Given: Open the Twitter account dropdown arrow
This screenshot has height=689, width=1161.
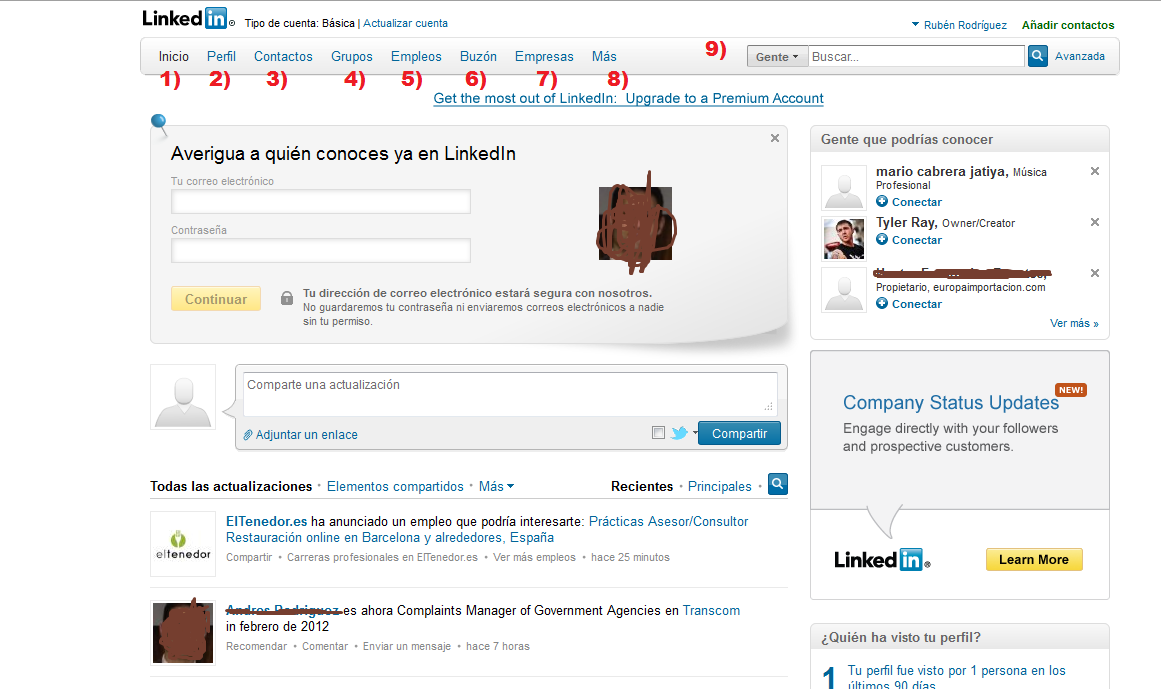Looking at the screenshot, I should tap(695, 434).
